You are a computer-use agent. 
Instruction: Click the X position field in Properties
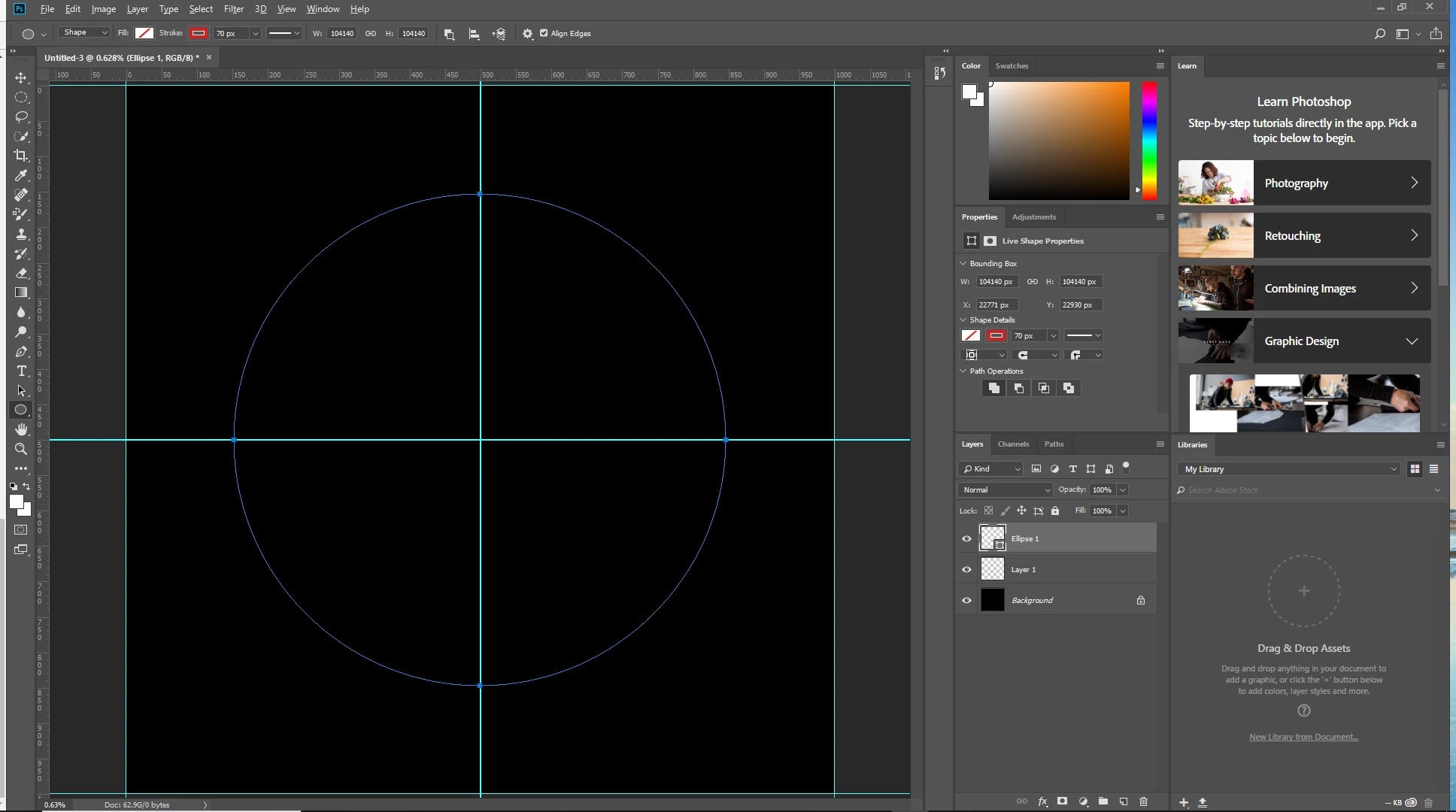click(996, 304)
